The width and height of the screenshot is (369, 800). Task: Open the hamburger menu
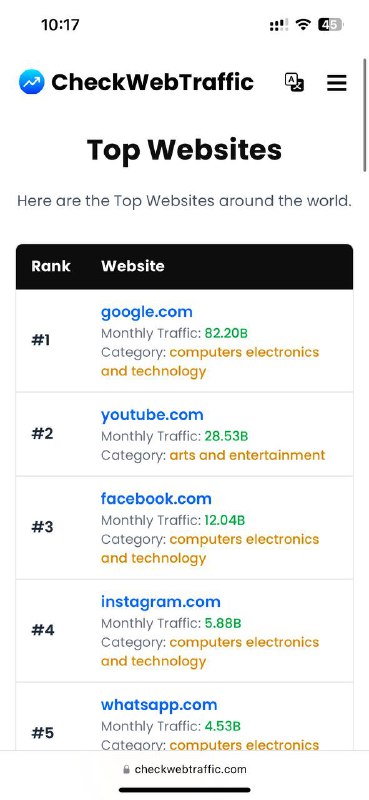point(336,83)
